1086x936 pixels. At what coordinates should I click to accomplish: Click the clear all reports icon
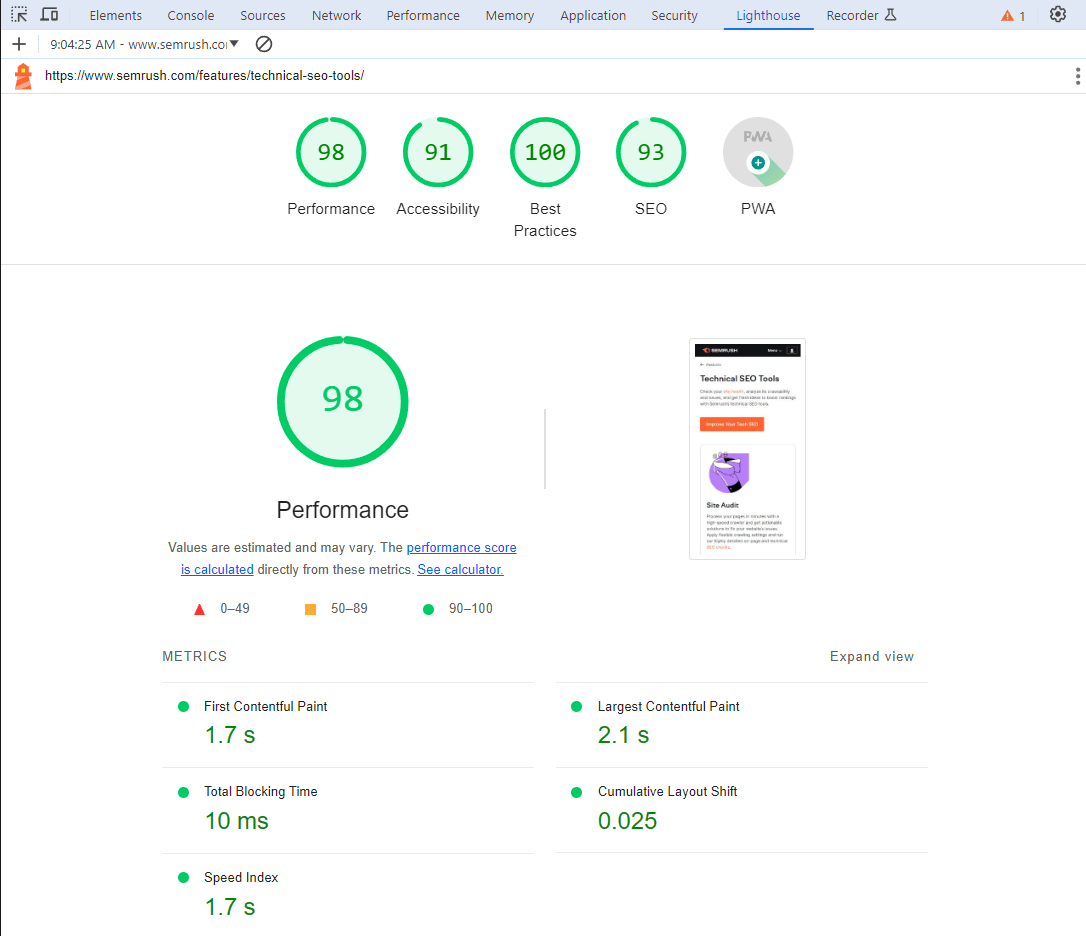click(263, 44)
